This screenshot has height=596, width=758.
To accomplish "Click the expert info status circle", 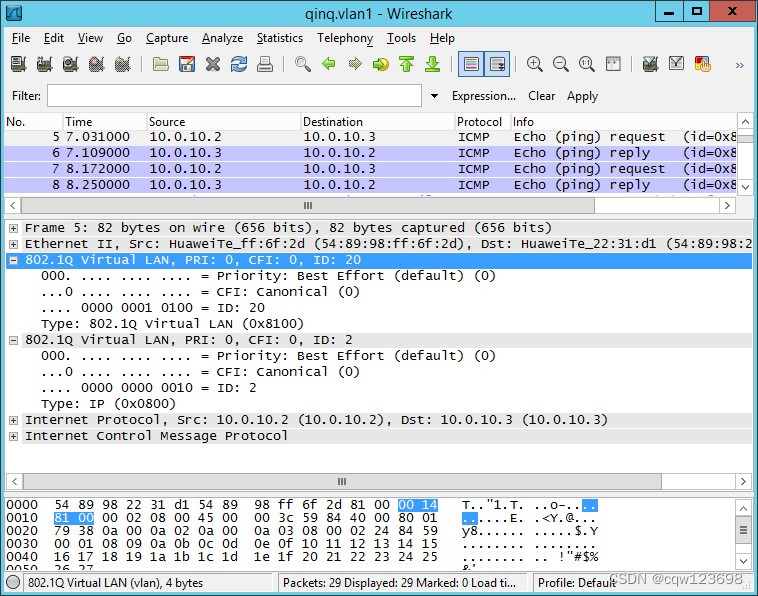I will tap(14, 582).
